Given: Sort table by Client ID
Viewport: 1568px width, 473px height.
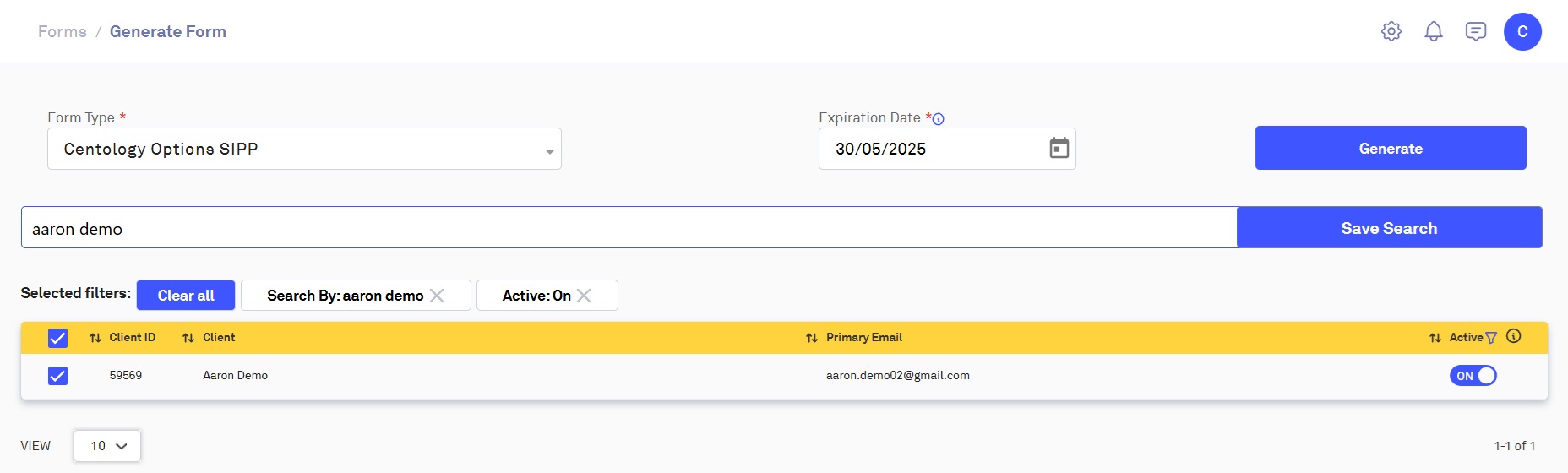Looking at the screenshot, I should 95,338.
